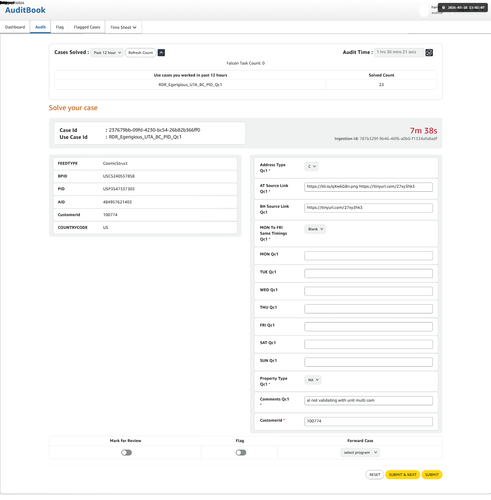
Task: Click the MON Qc1 input field
Action: coord(368,256)
